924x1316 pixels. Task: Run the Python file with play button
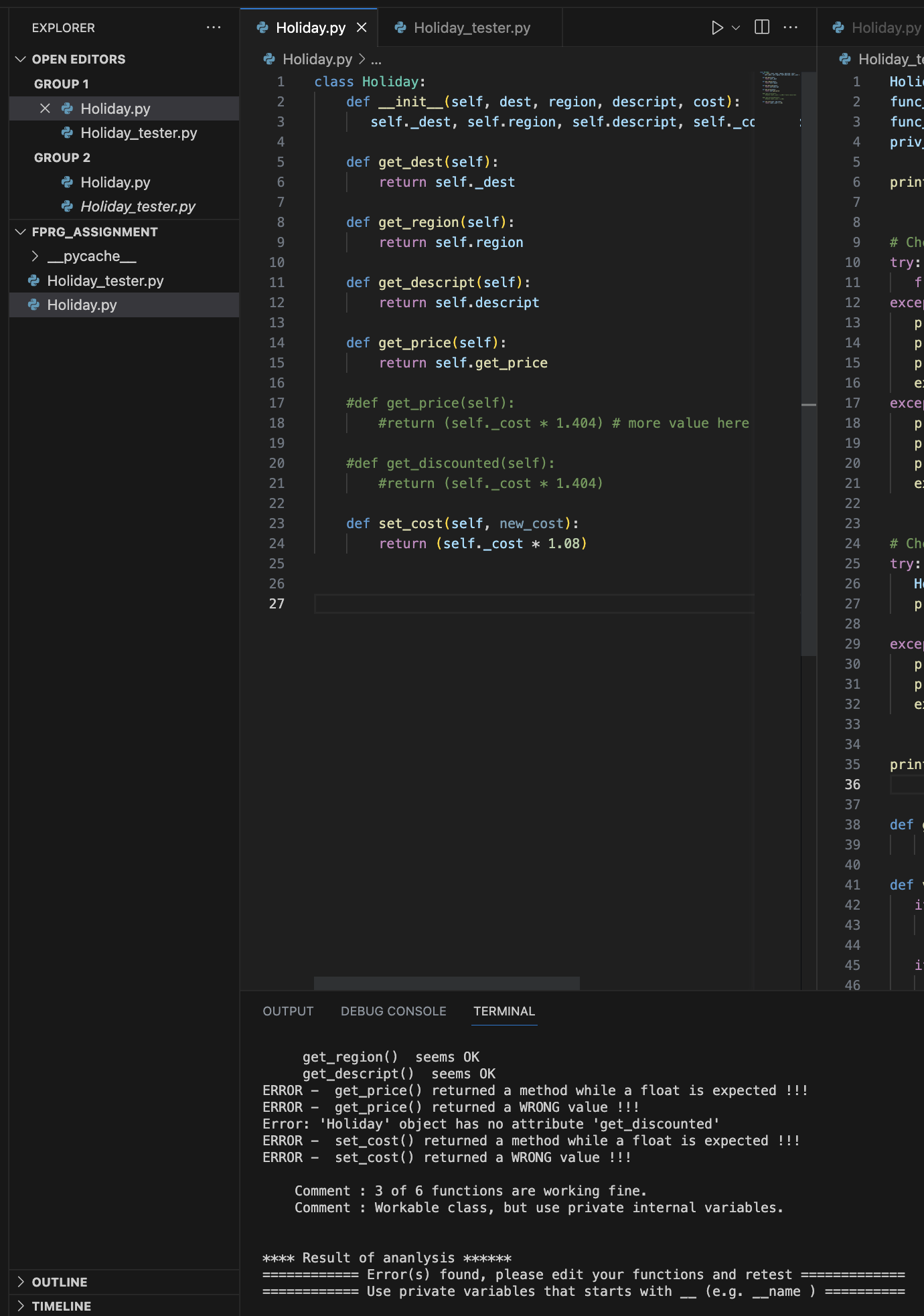click(716, 27)
